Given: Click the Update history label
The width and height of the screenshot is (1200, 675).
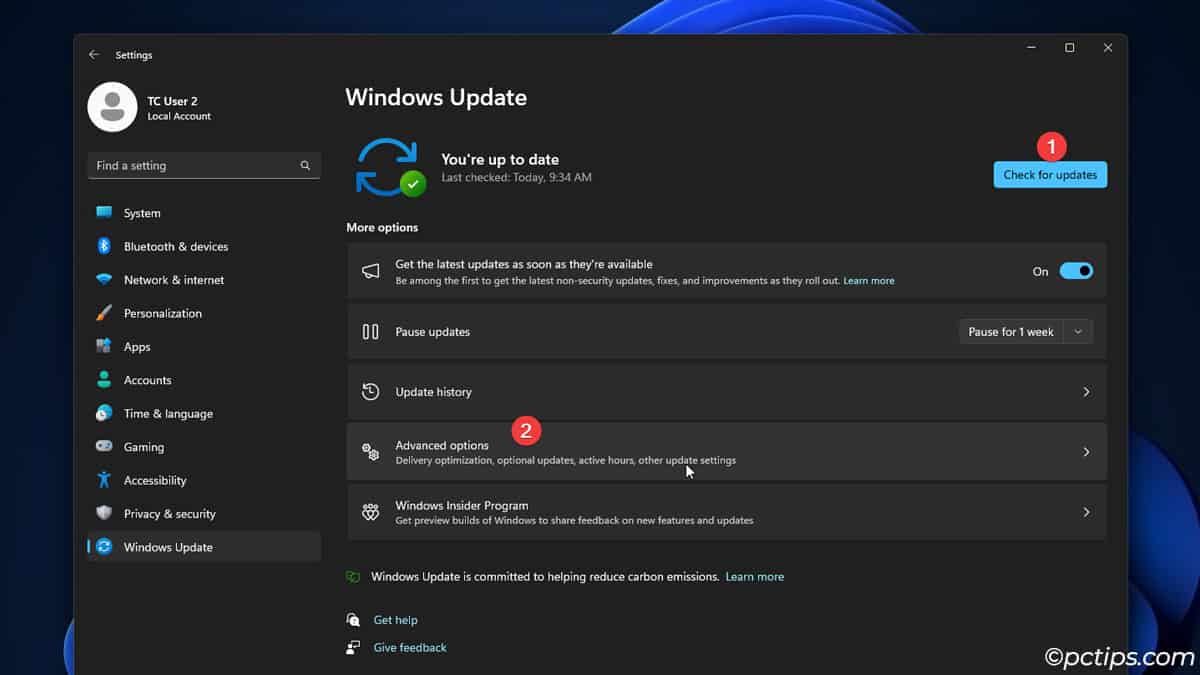Looking at the screenshot, I should tap(433, 392).
